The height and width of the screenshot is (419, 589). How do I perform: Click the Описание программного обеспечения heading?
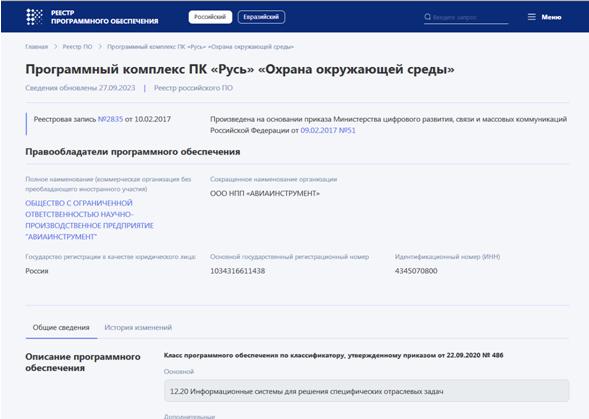(x=83, y=362)
